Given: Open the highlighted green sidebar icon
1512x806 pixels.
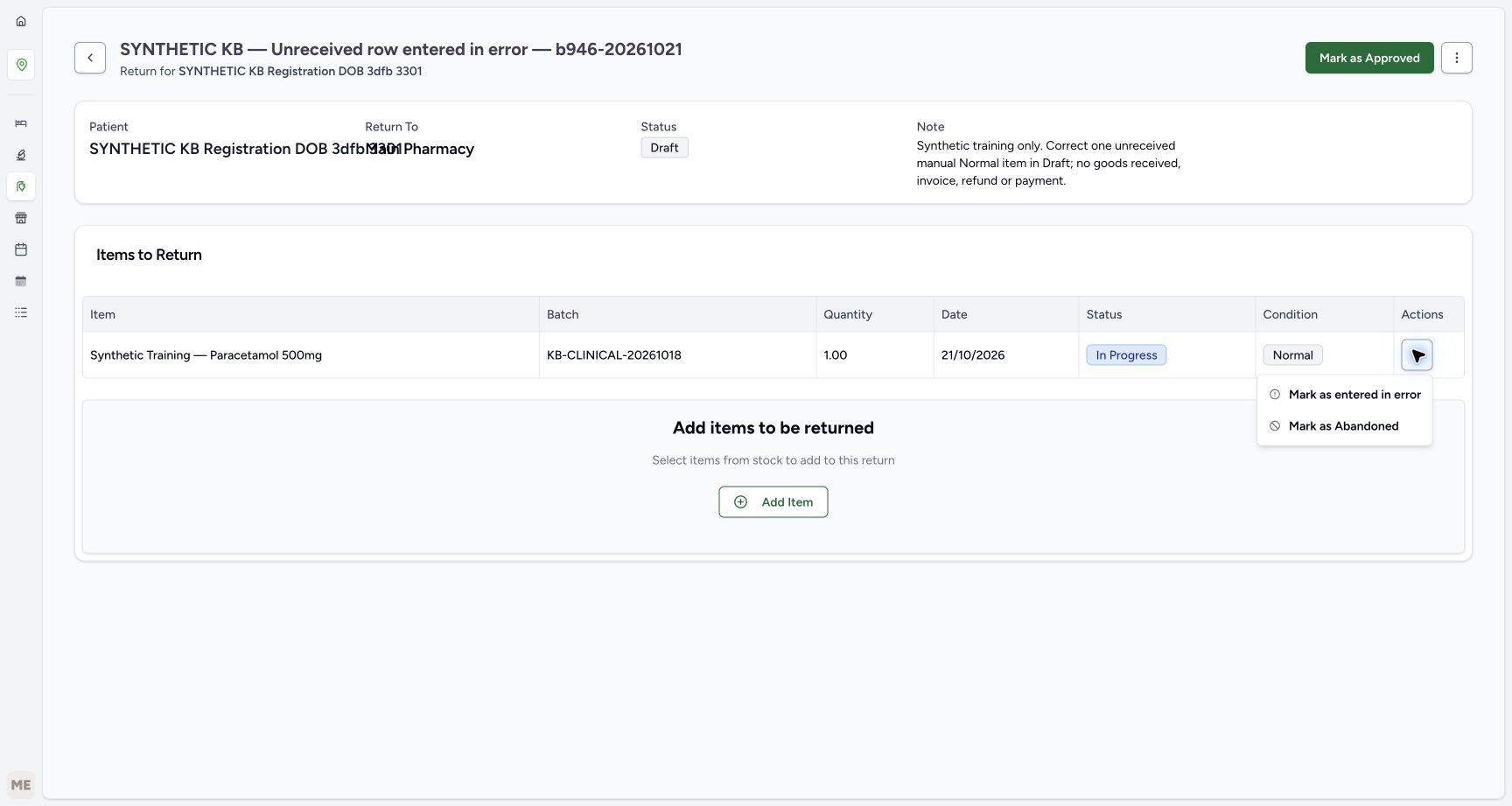Looking at the screenshot, I should point(21,186).
